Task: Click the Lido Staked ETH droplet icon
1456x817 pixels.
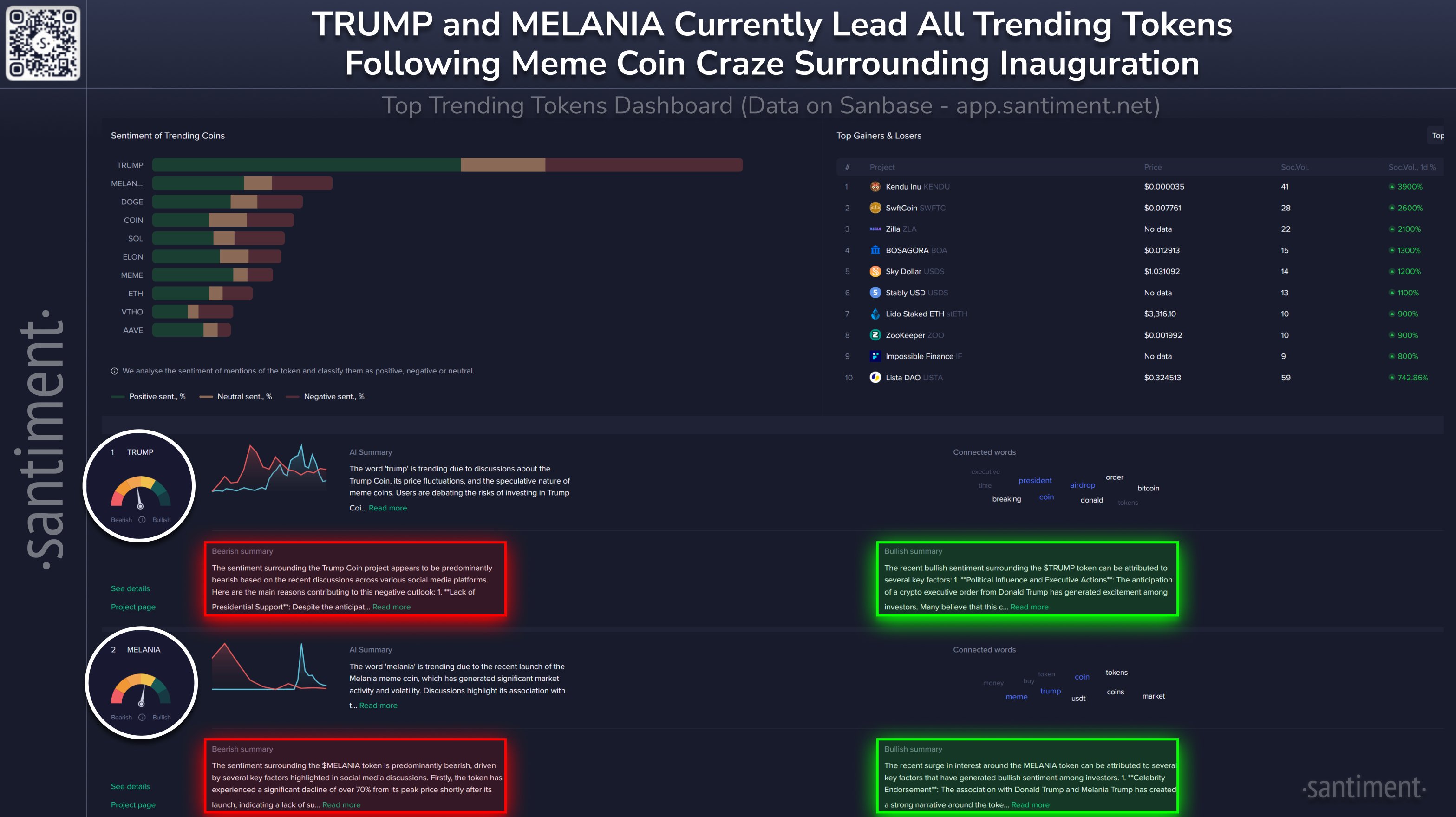Action: point(875,314)
